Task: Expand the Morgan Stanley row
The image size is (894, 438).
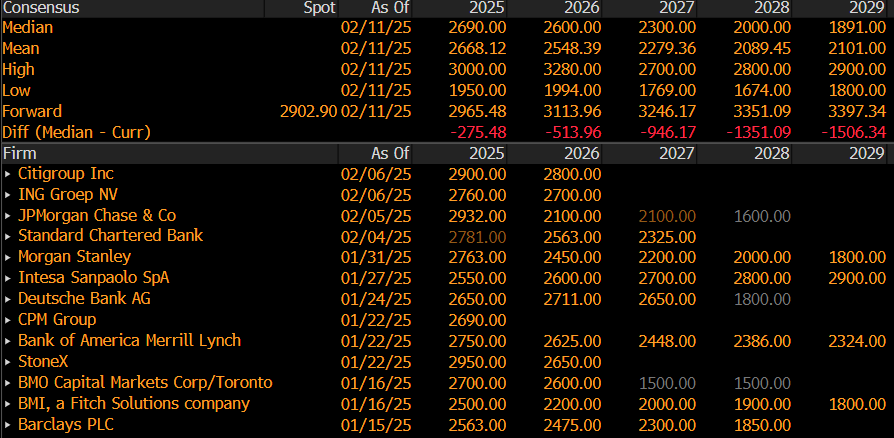Action: [x=7, y=257]
